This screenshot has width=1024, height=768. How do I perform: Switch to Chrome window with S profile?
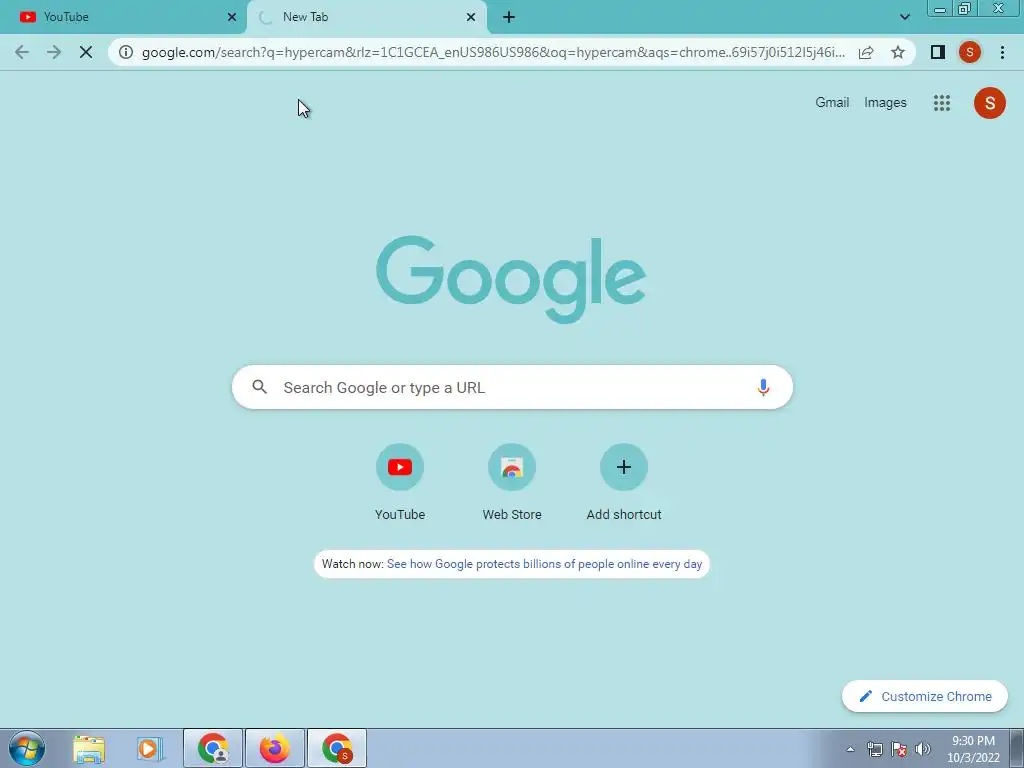pyautogui.click(x=336, y=748)
